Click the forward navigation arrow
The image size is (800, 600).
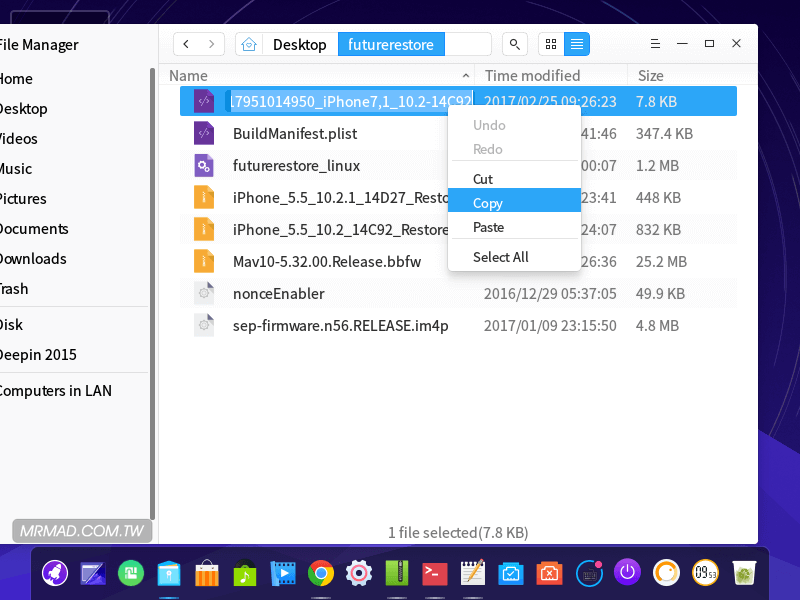pyautogui.click(x=211, y=44)
